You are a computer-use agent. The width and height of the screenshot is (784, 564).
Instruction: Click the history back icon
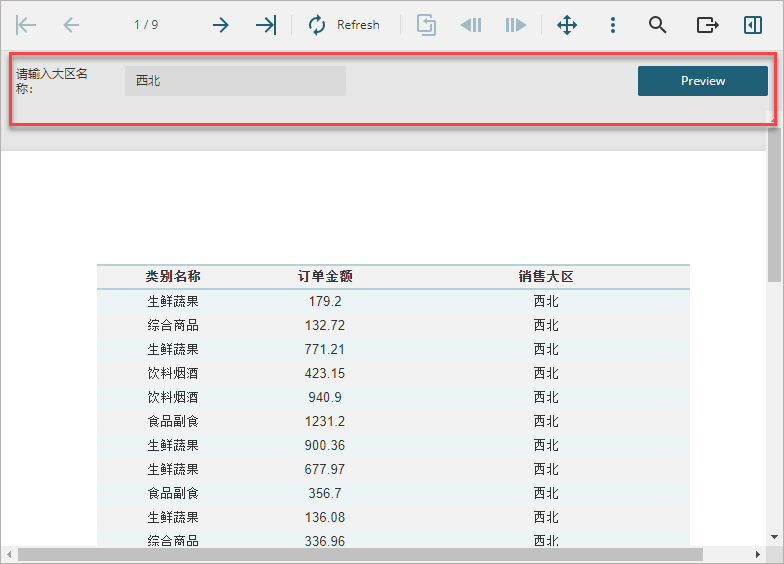(471, 25)
